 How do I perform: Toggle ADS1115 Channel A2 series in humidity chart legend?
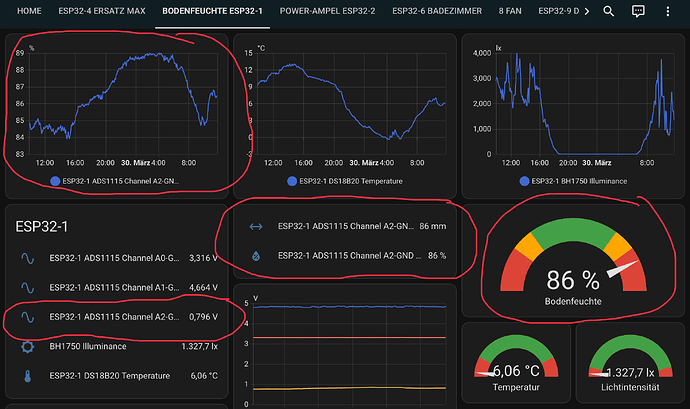coord(115,181)
